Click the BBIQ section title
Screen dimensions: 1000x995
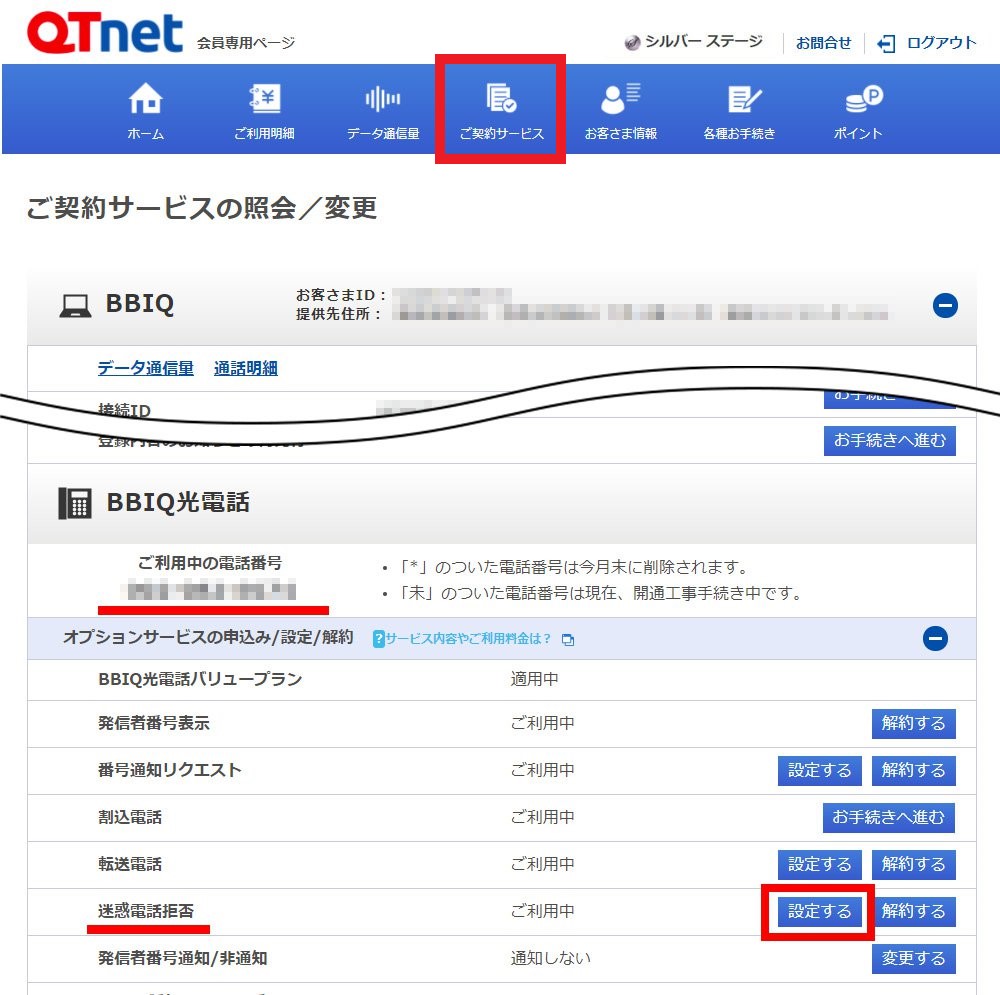[x=140, y=304]
